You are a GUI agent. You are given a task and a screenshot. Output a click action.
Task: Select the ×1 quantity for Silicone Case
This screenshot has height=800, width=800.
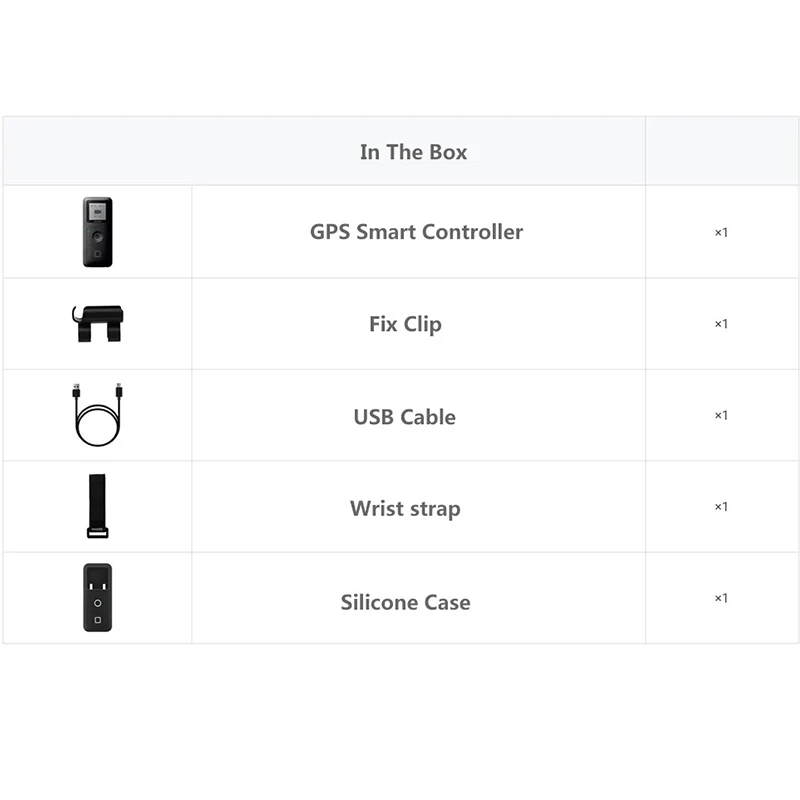pos(721,598)
